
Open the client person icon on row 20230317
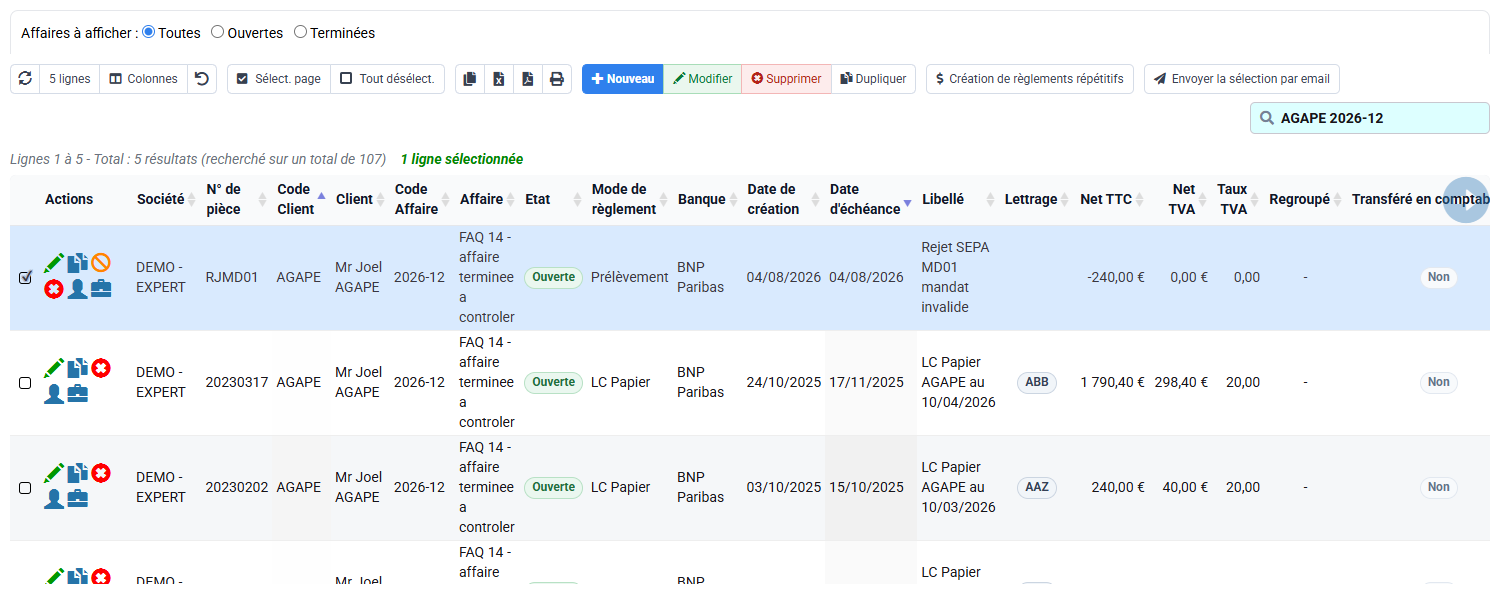coord(54,394)
